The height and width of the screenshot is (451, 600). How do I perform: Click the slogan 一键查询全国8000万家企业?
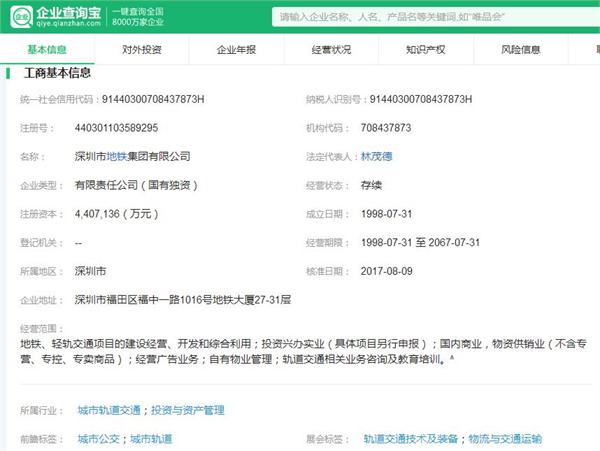[138, 17]
